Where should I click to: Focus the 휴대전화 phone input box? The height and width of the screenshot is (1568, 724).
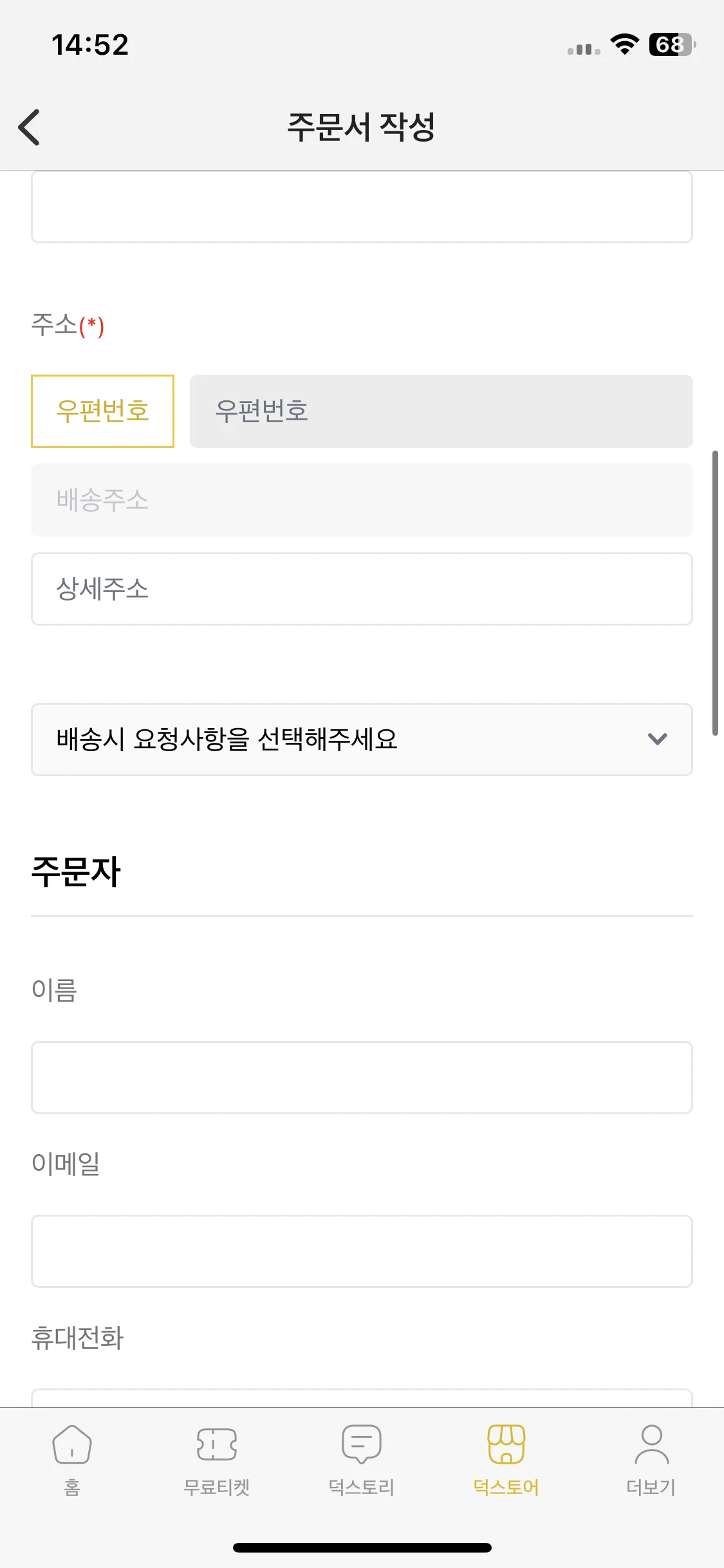[362, 1397]
